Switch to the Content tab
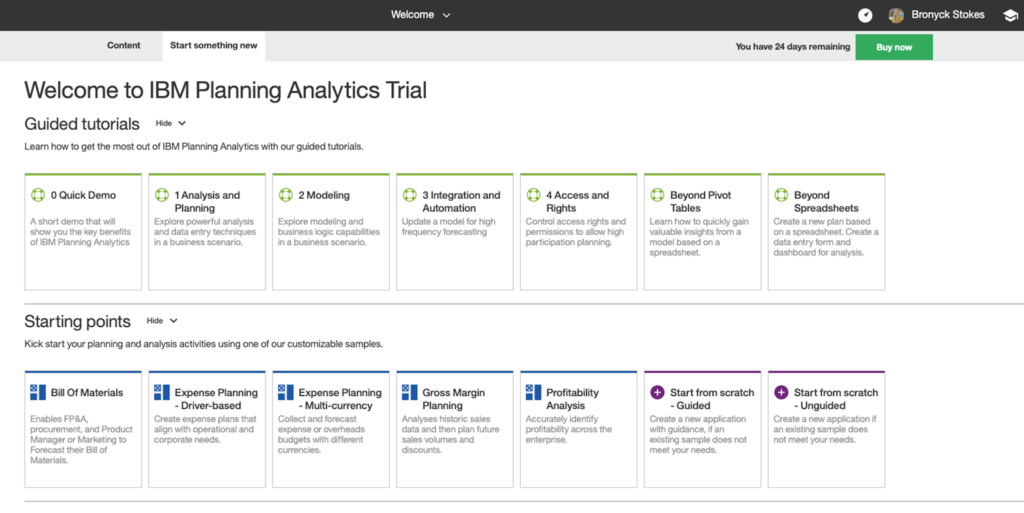This screenshot has height=513, width=1024. click(123, 46)
